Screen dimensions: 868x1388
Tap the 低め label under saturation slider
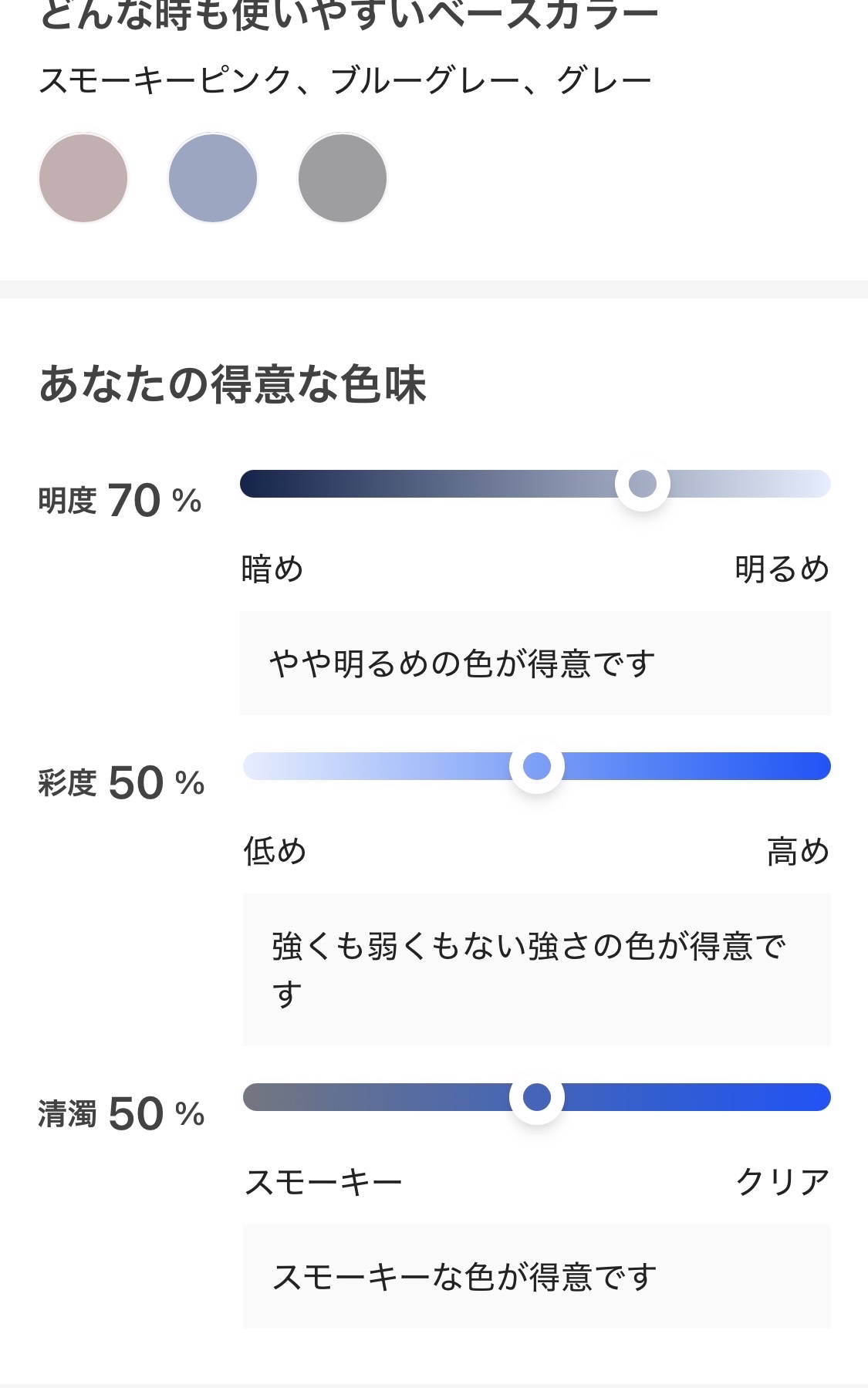(x=275, y=852)
